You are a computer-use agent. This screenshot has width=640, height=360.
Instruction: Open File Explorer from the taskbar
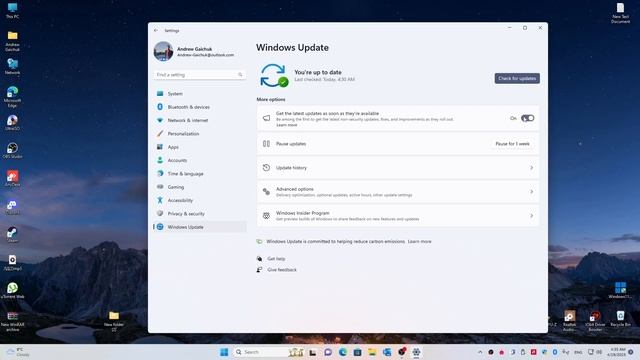click(x=372, y=352)
